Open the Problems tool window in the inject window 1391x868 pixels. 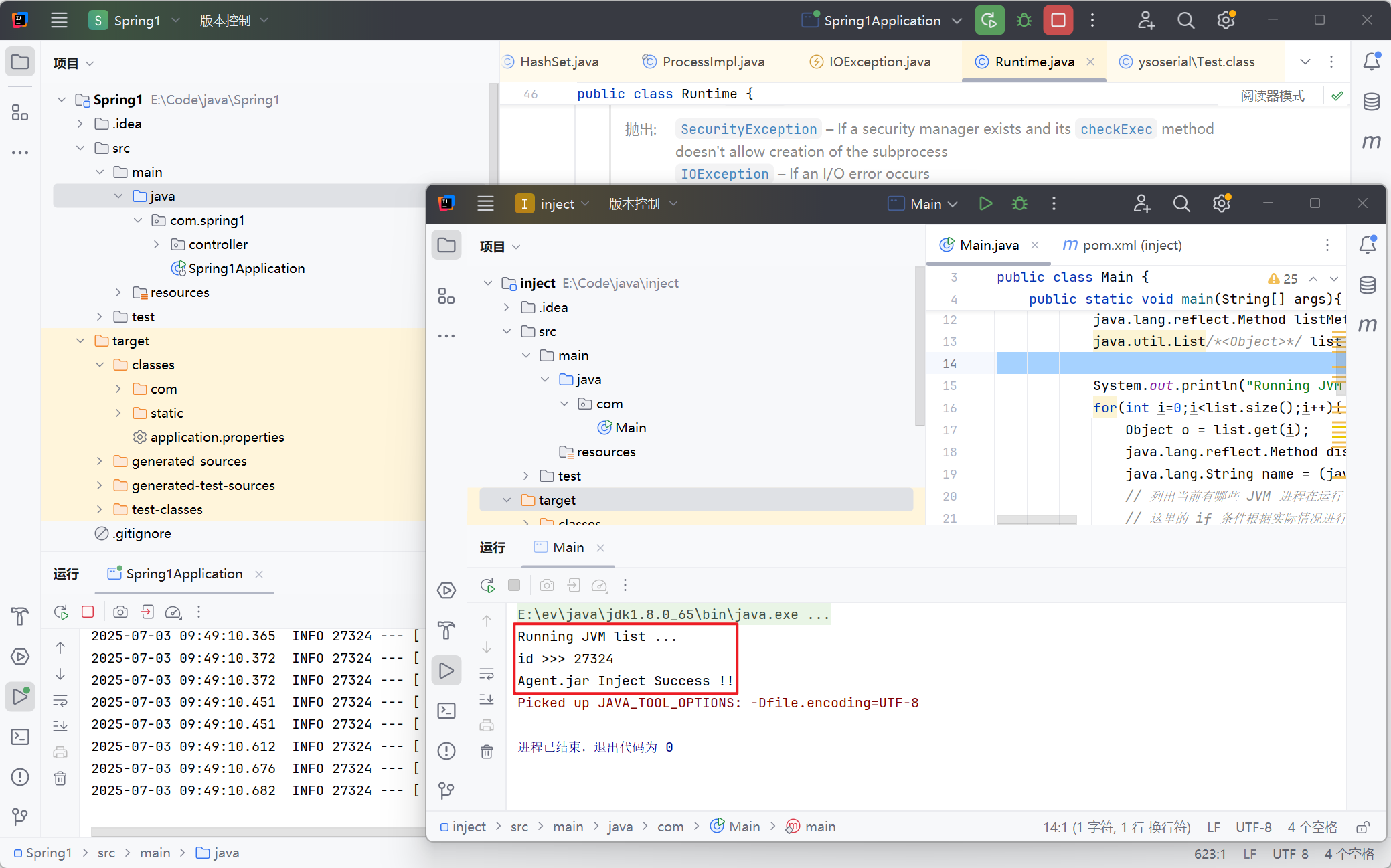(446, 751)
